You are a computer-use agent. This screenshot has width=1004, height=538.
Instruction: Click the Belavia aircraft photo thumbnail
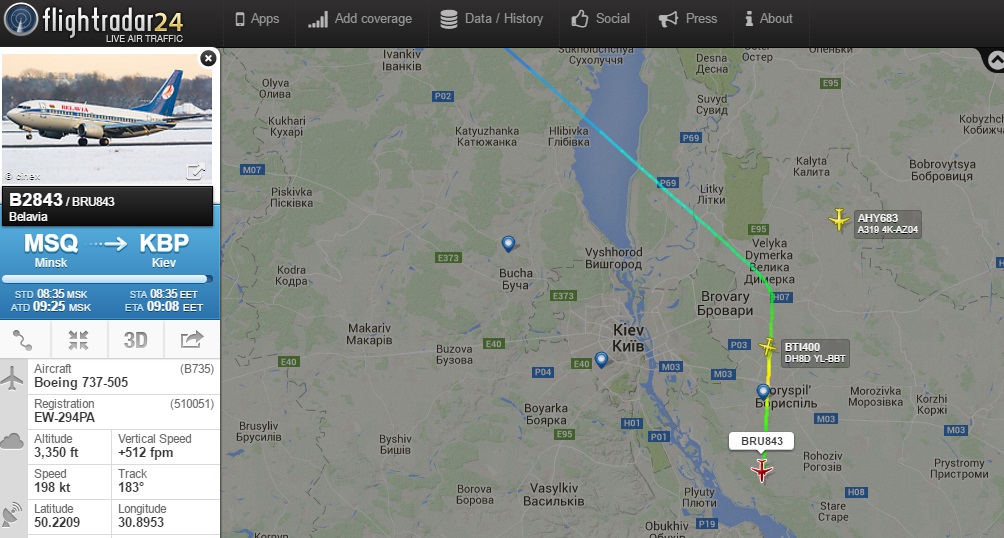pyautogui.click(x=108, y=119)
